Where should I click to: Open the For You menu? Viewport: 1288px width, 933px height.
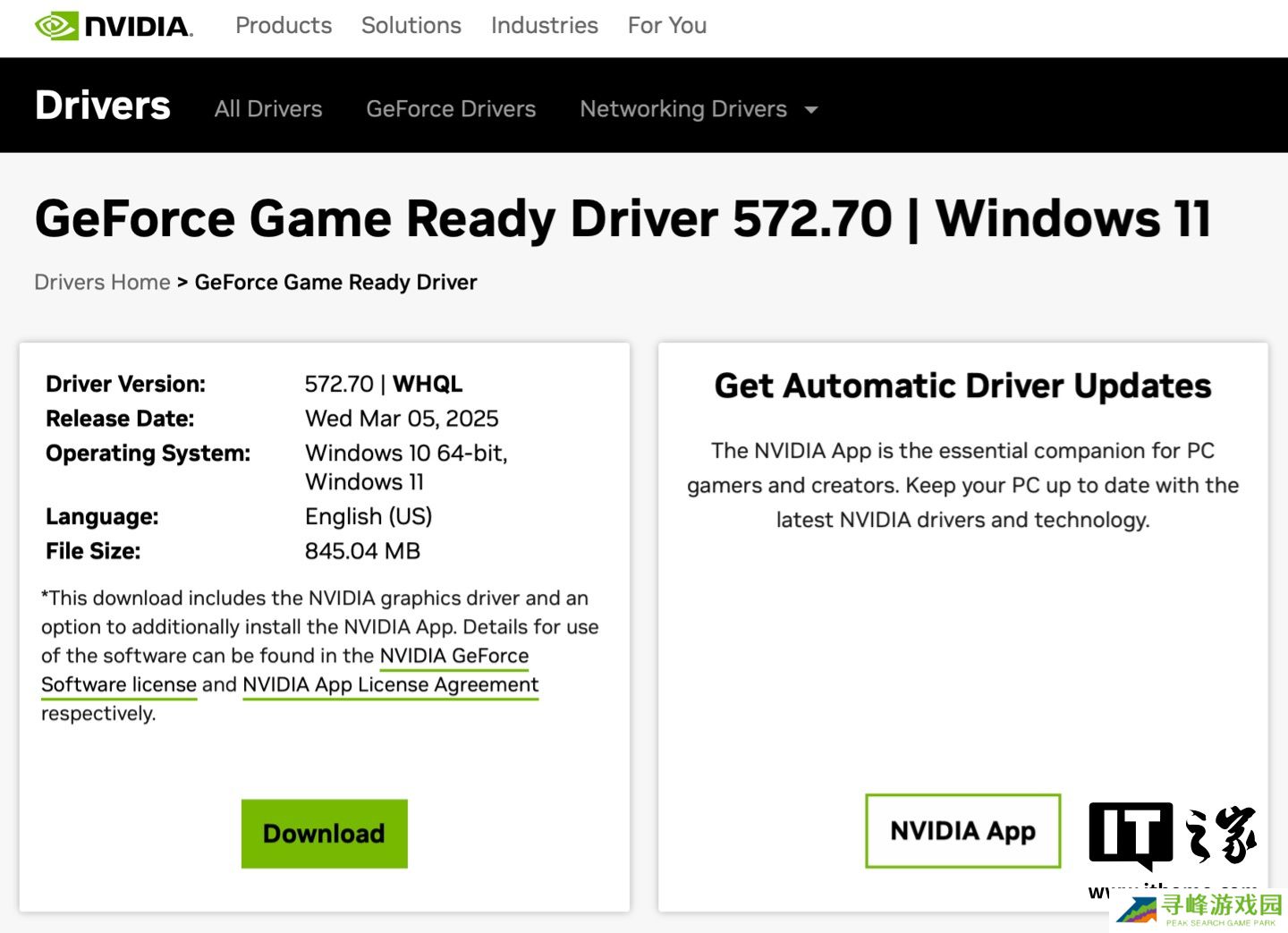[666, 26]
